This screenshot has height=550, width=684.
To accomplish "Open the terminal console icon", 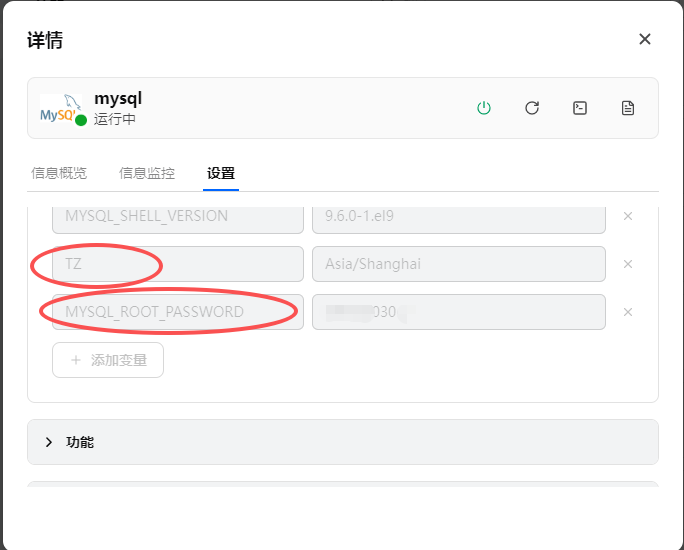I will click(580, 108).
